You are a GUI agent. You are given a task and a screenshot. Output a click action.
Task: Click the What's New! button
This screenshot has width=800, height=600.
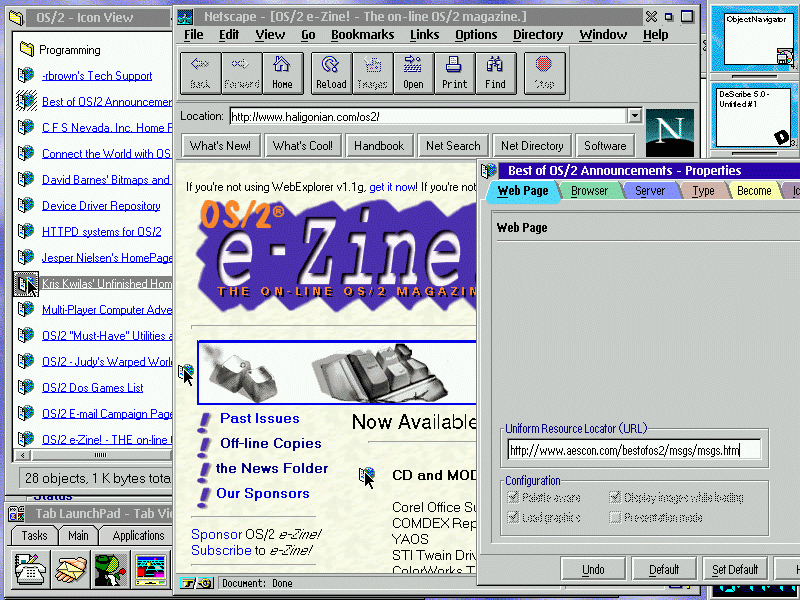(220, 146)
